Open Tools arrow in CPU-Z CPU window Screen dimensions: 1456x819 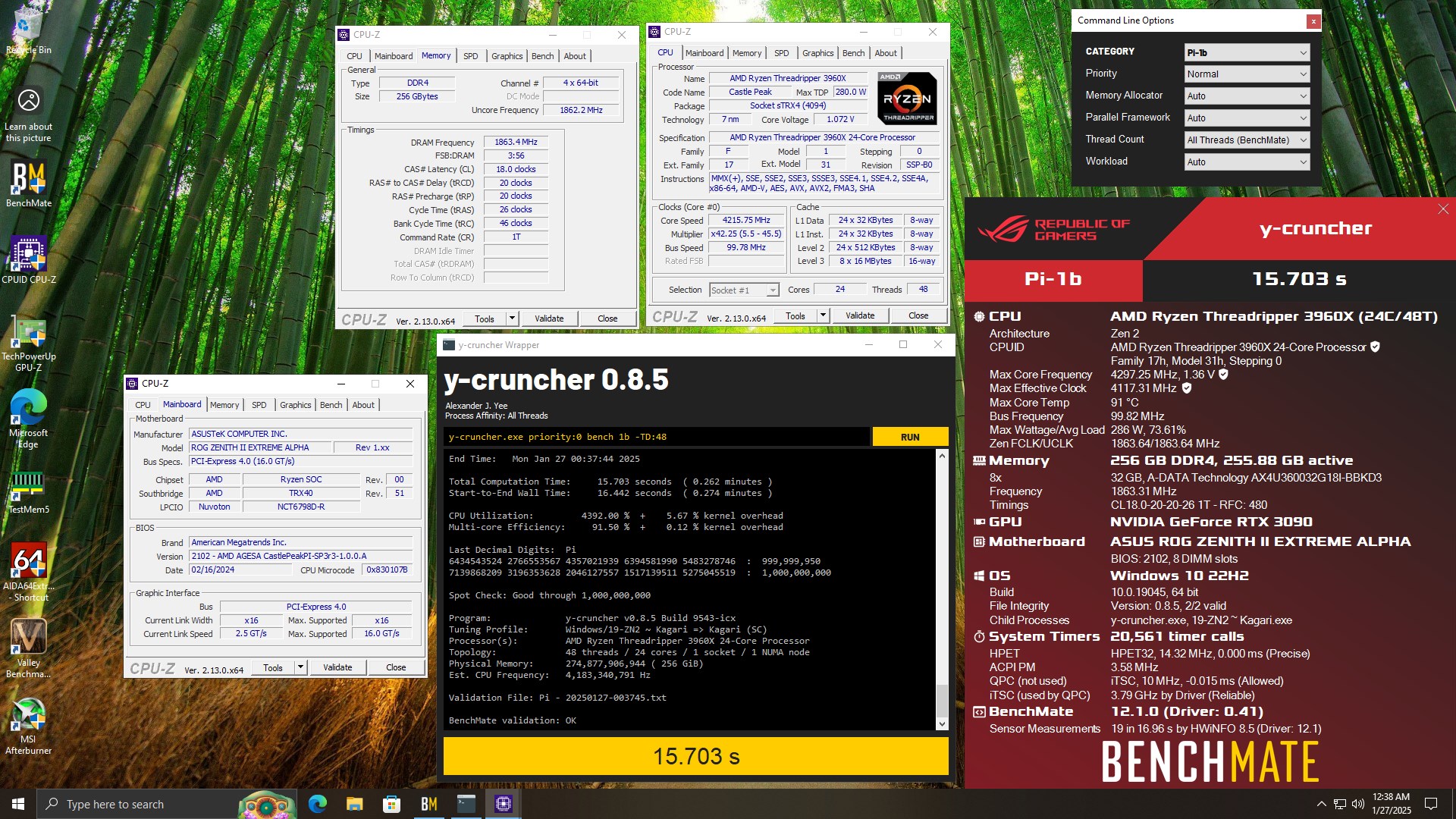pyautogui.click(x=824, y=315)
